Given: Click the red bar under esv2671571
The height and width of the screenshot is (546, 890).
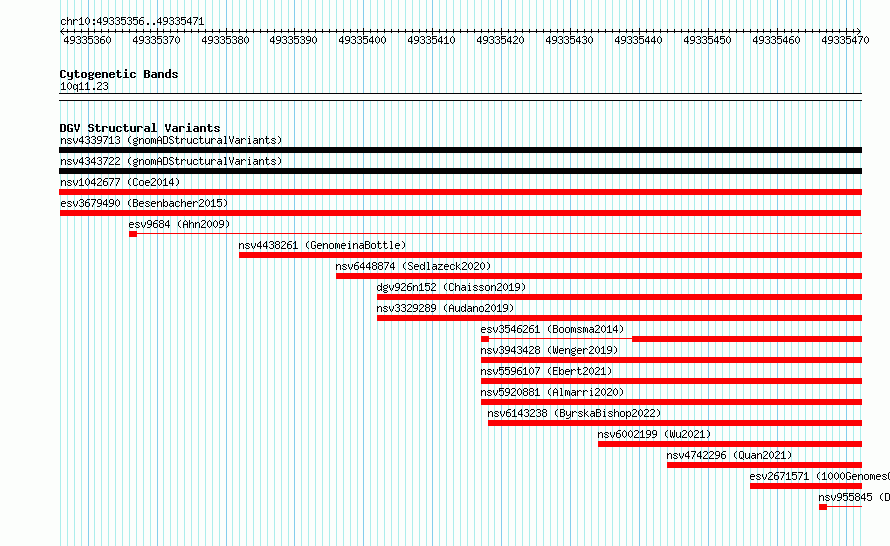Looking at the screenshot, I should (806, 486).
